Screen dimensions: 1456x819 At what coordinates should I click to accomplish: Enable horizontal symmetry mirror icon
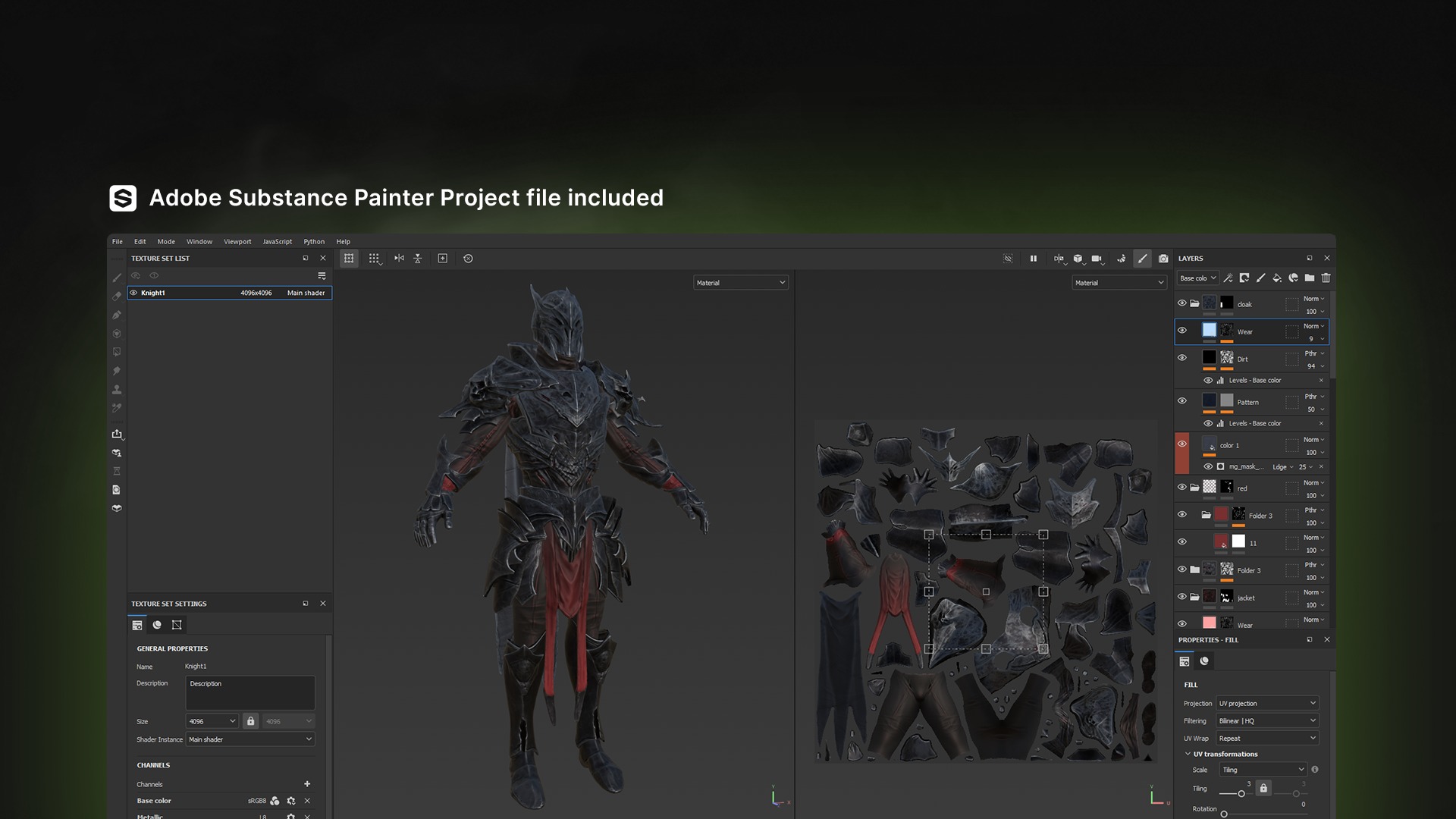[x=399, y=259]
